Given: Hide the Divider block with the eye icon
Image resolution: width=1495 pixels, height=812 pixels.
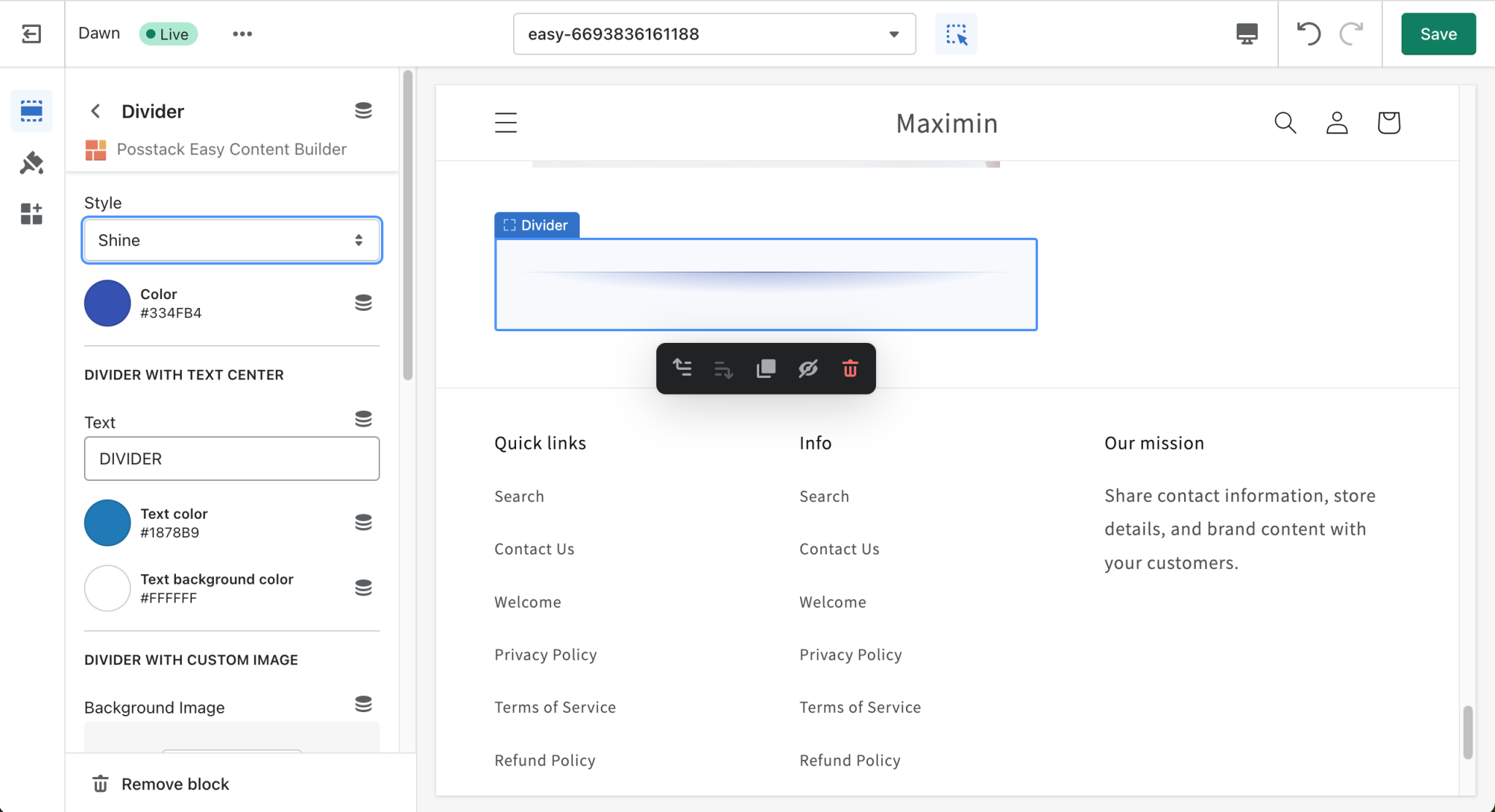Looking at the screenshot, I should click(807, 368).
